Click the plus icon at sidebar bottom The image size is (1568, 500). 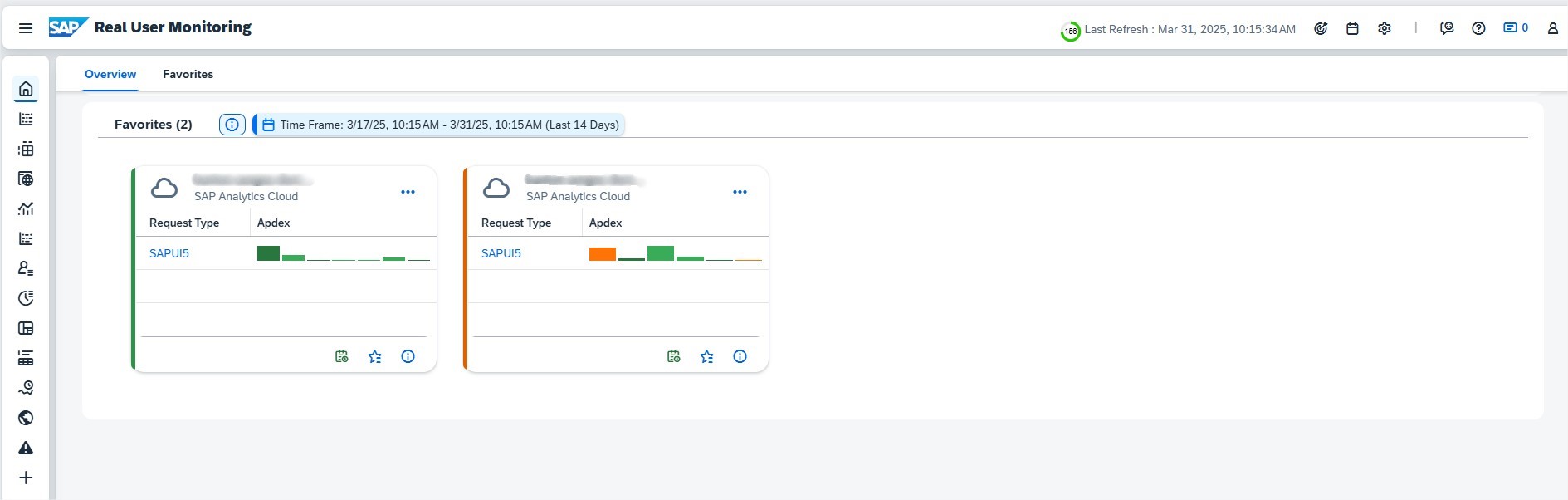pyautogui.click(x=26, y=478)
